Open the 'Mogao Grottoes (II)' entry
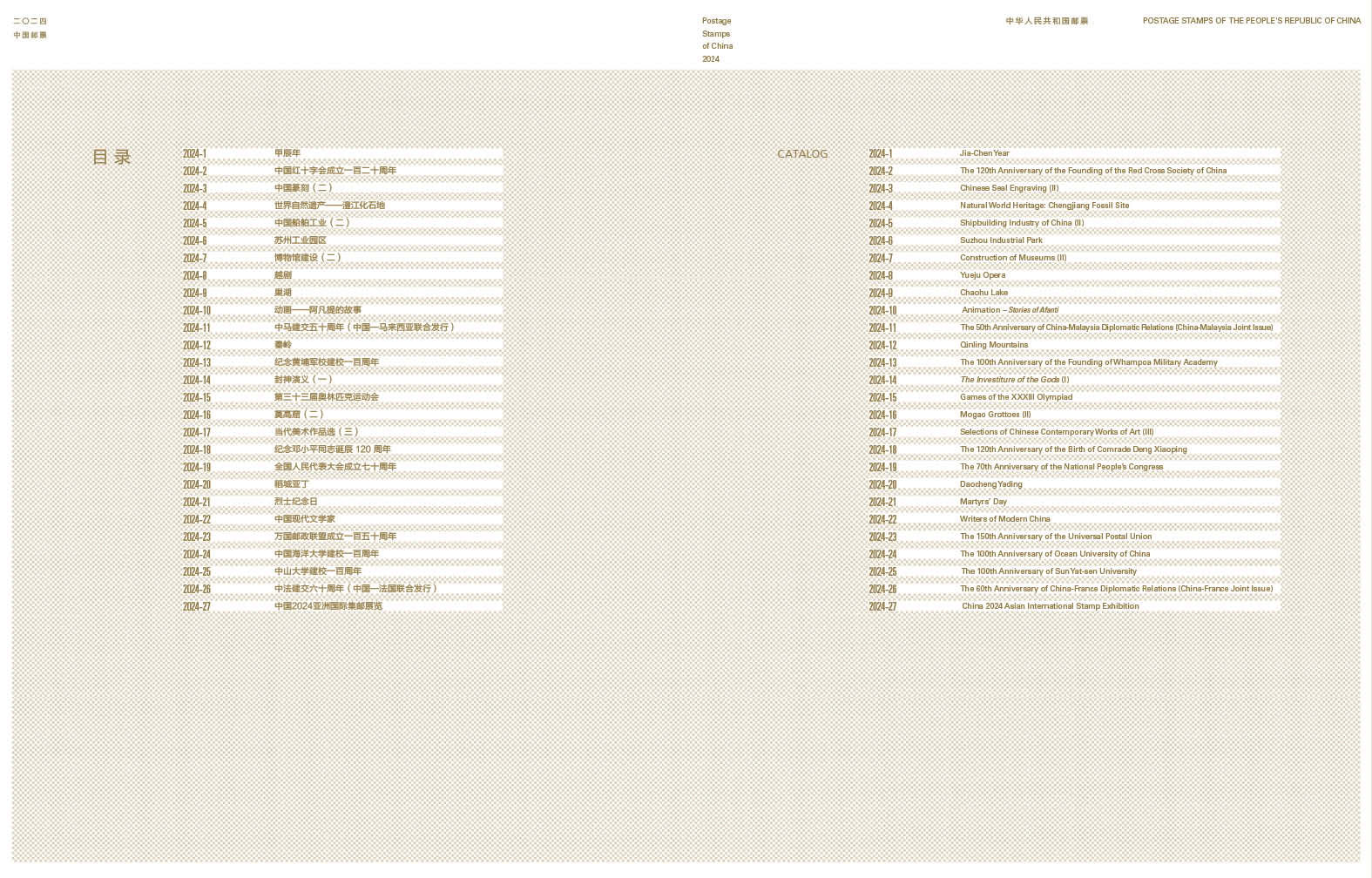 (995, 415)
